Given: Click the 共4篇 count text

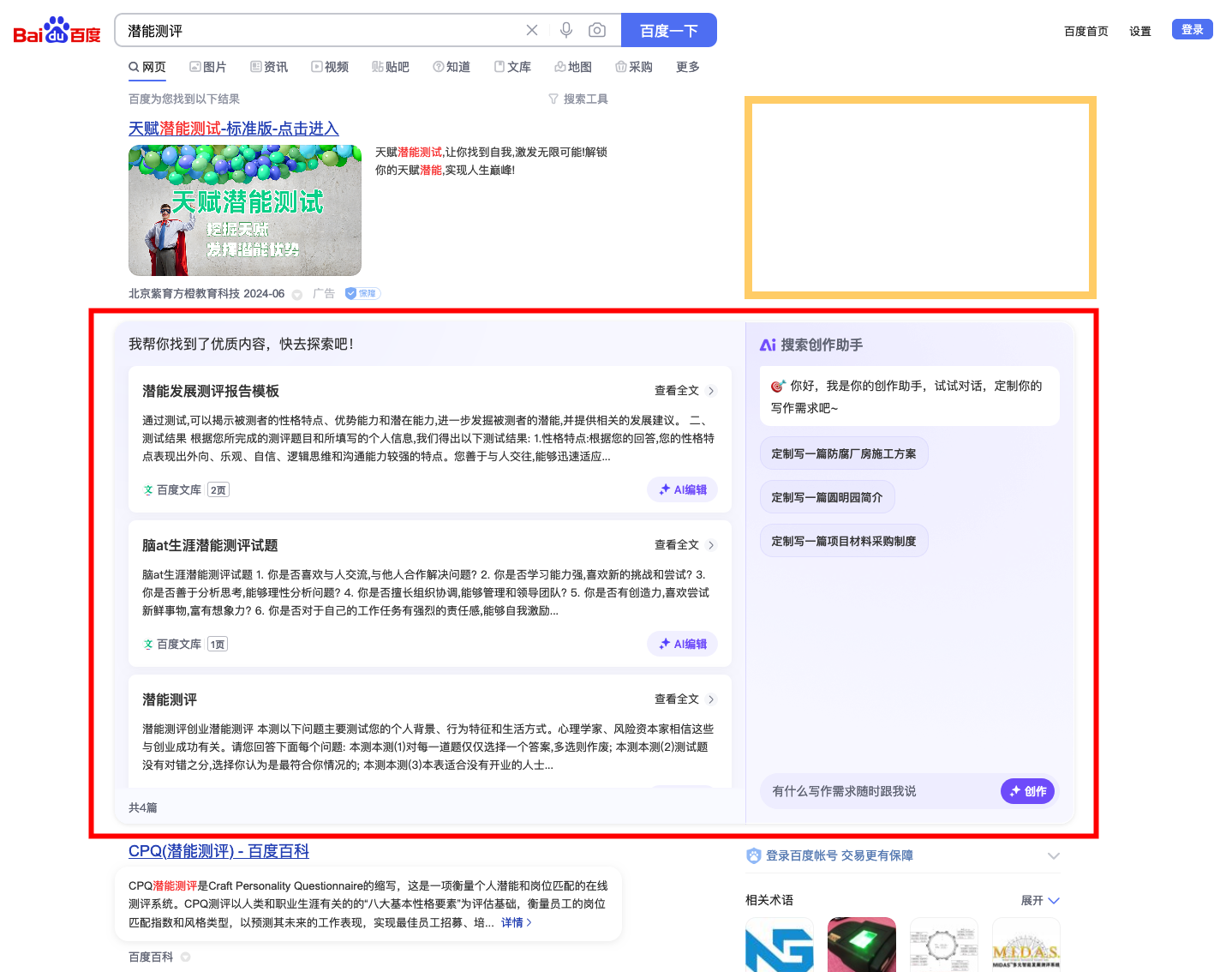Looking at the screenshot, I should click(x=143, y=807).
